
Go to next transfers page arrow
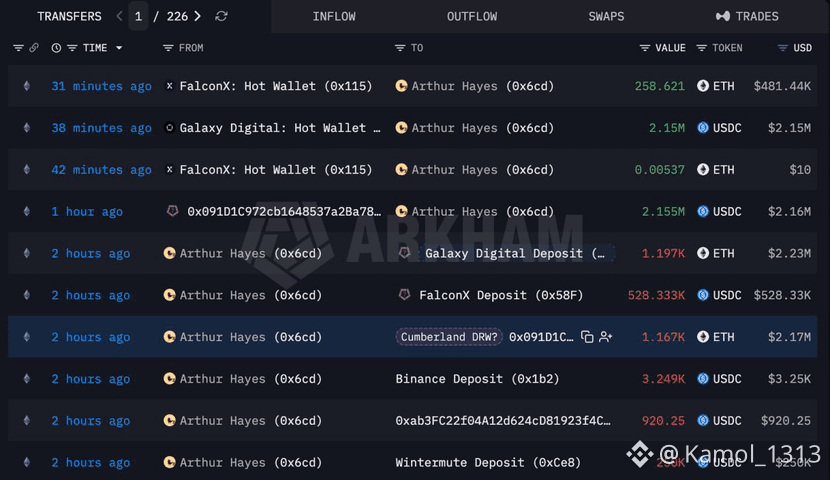click(197, 16)
